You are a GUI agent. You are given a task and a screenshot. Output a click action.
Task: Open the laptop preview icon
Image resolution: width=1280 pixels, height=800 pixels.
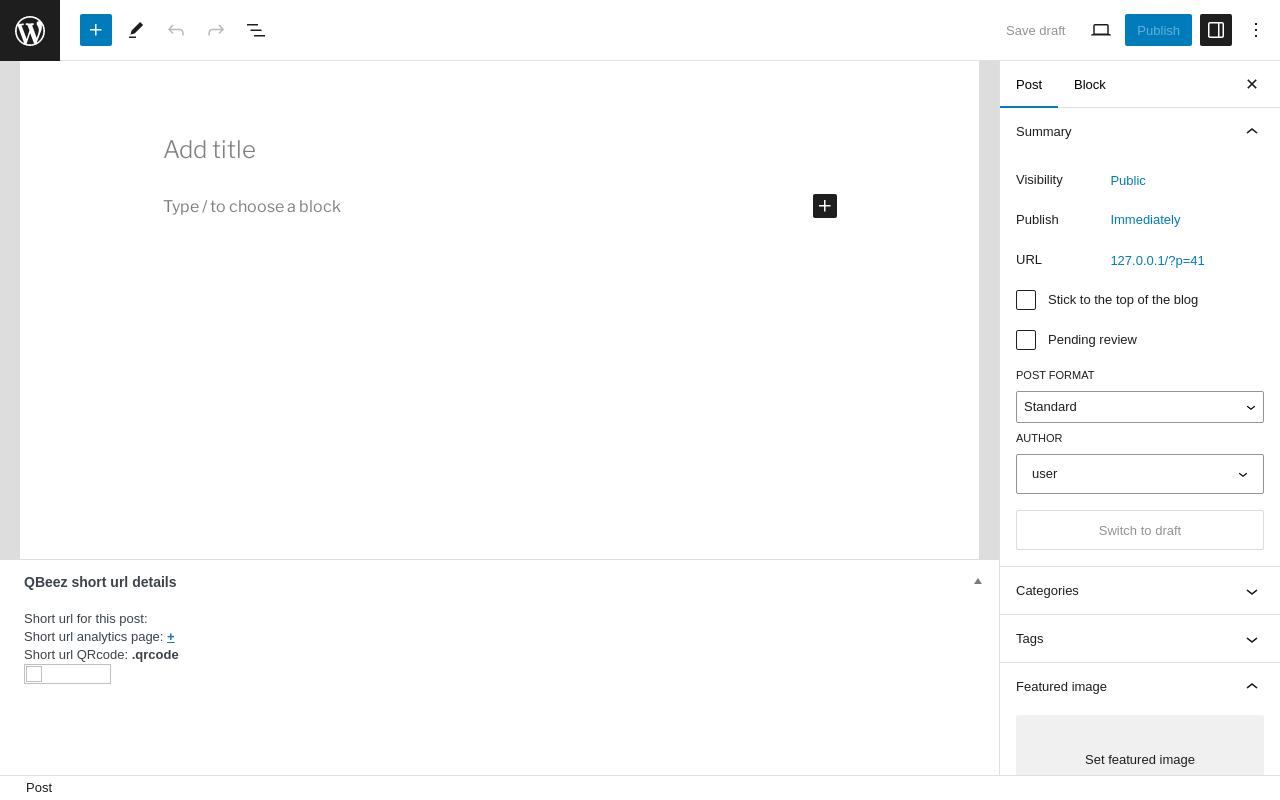1101,30
